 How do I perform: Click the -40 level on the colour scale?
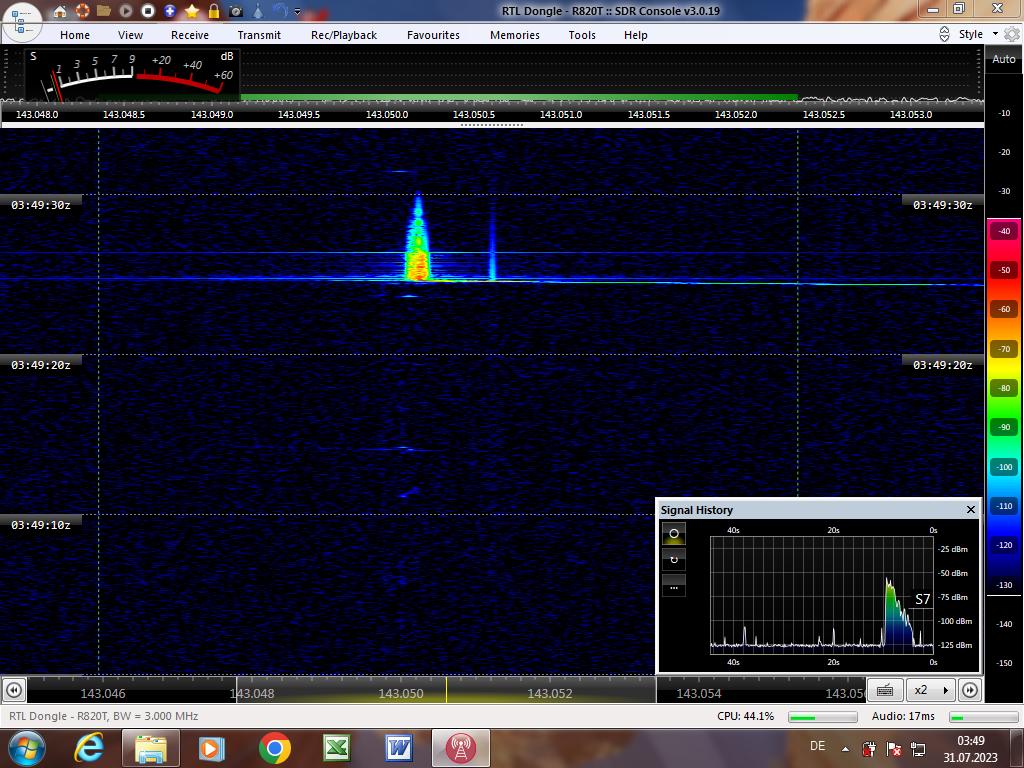1004,231
